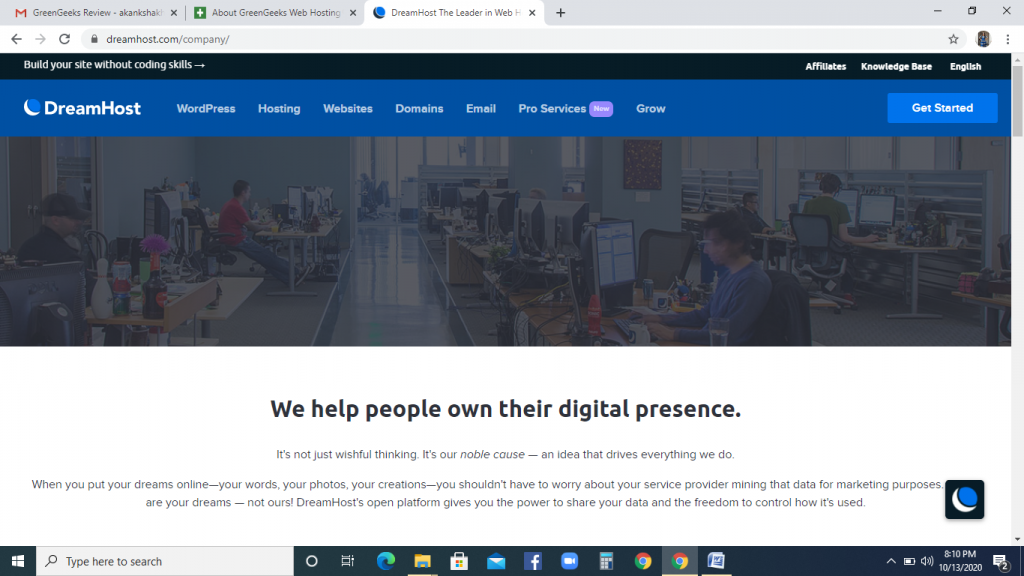Click the browser forward arrow

pyautogui.click(x=40, y=39)
